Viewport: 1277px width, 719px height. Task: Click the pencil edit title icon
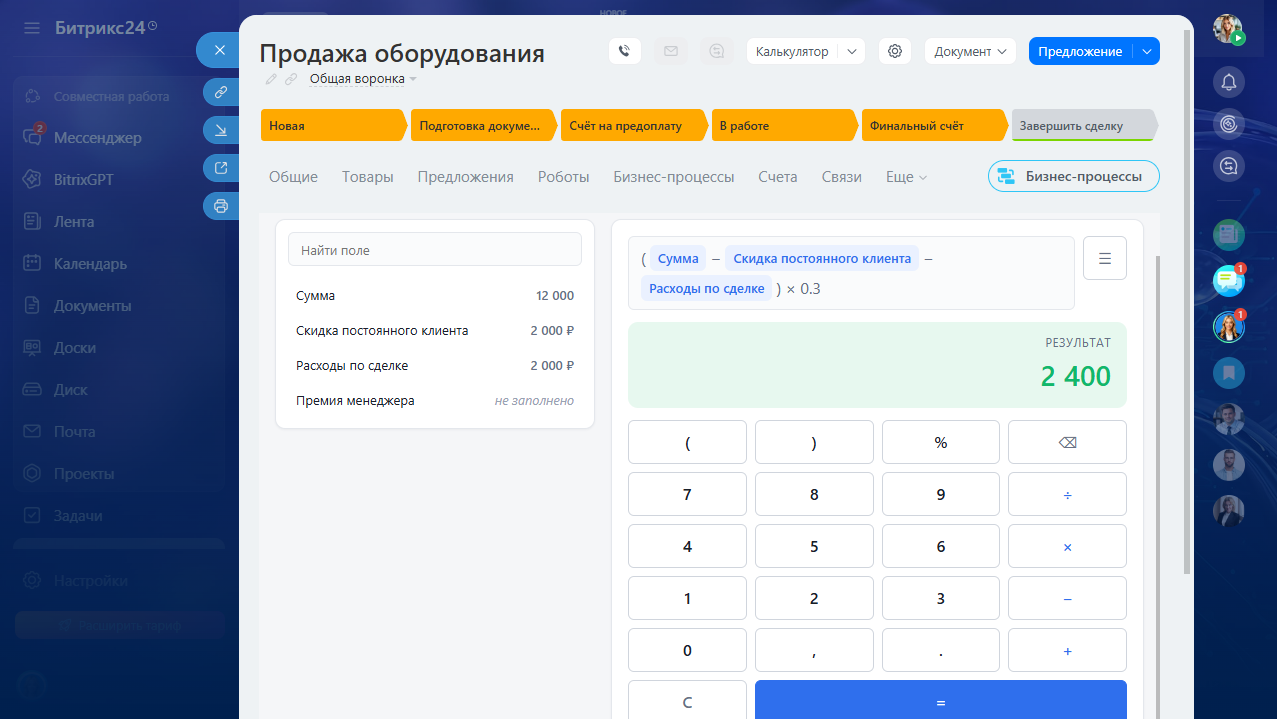pos(271,79)
